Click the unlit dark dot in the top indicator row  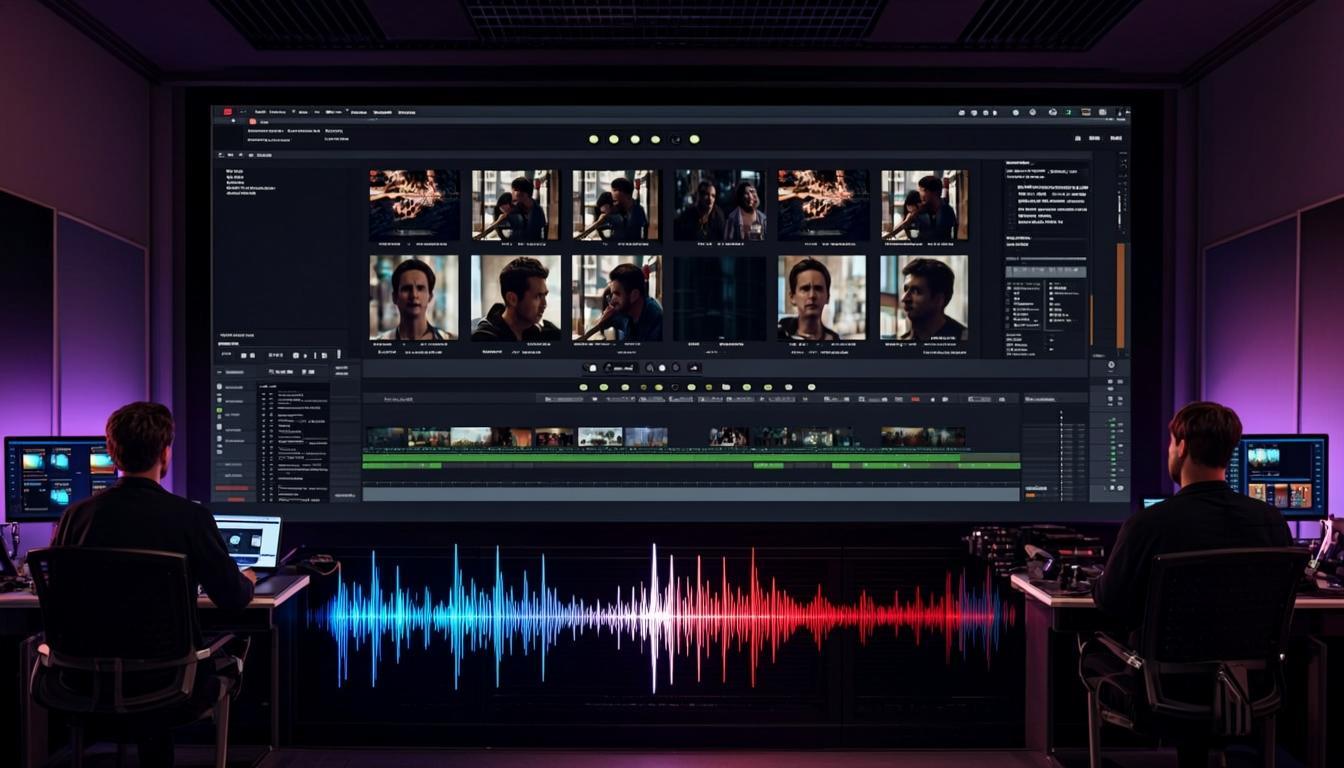(x=676, y=139)
